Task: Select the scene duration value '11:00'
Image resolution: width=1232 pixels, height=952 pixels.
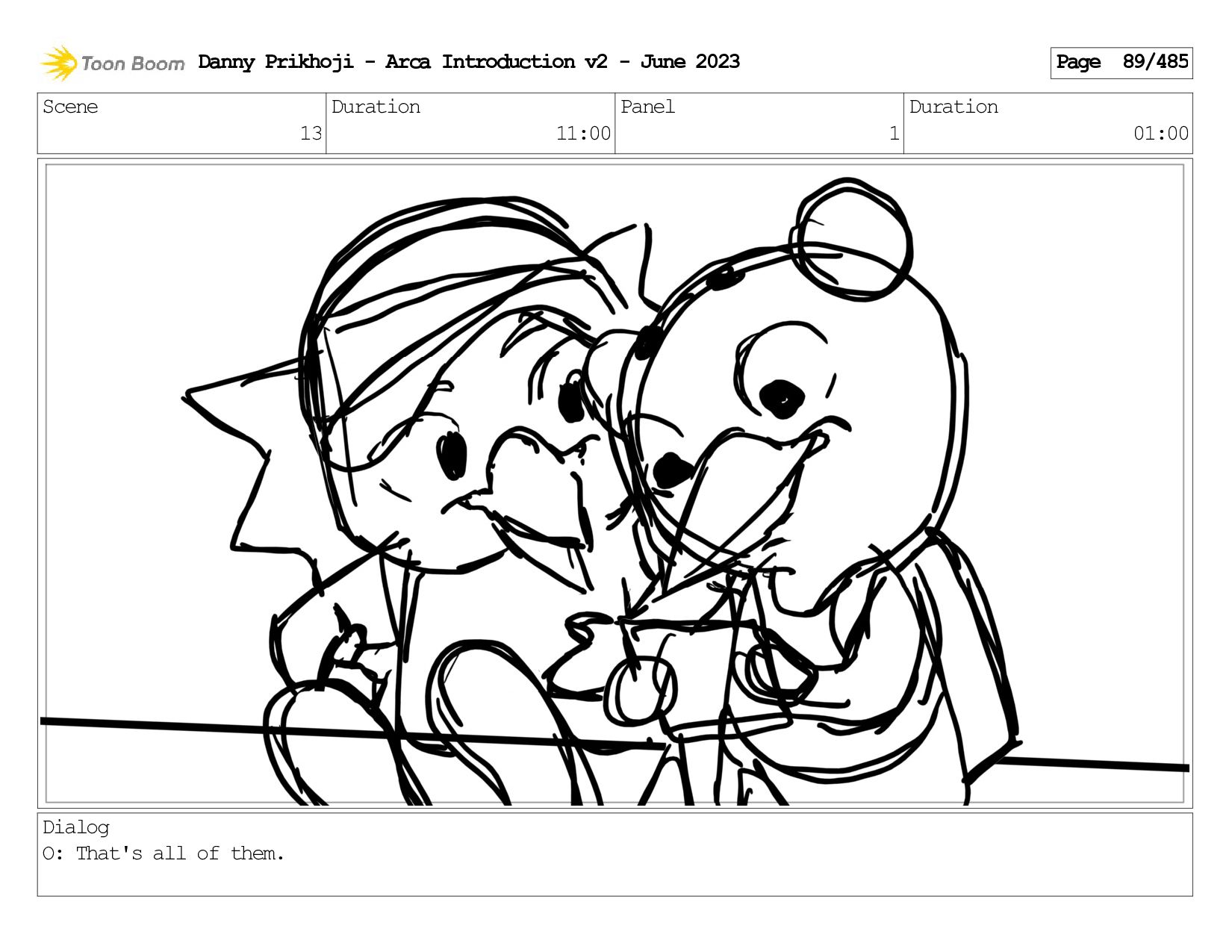Action: [583, 134]
